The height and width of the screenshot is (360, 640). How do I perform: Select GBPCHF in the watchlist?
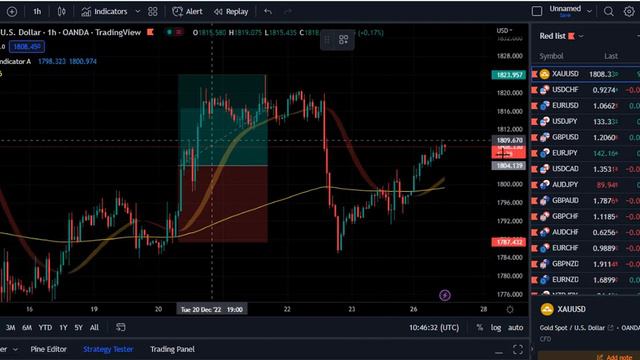[586, 216]
